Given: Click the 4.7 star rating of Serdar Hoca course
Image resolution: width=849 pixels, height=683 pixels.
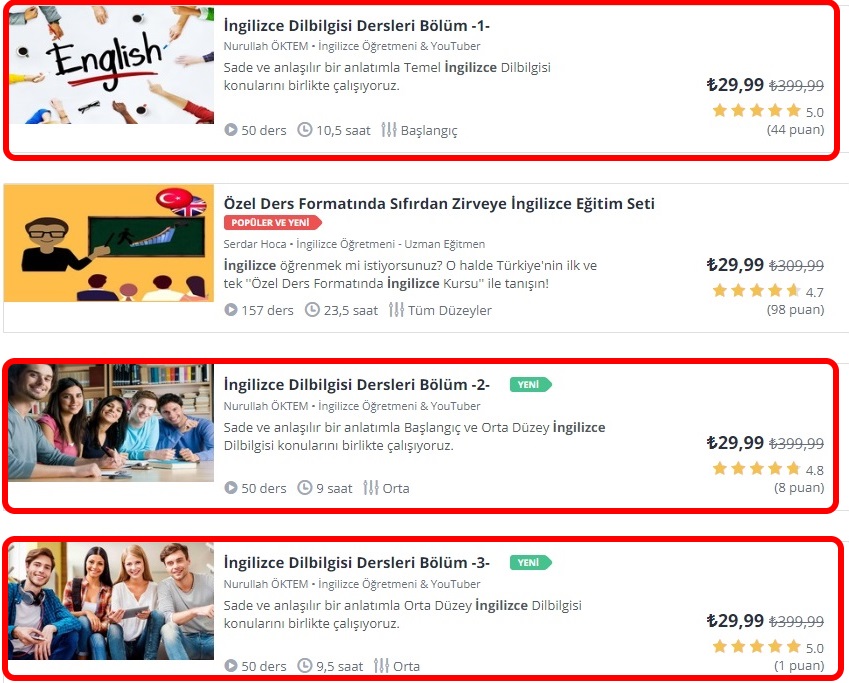Looking at the screenshot, I should point(768,291).
